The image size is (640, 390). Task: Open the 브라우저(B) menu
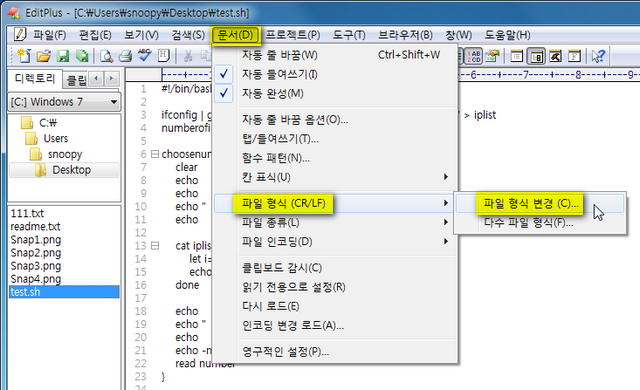405,35
